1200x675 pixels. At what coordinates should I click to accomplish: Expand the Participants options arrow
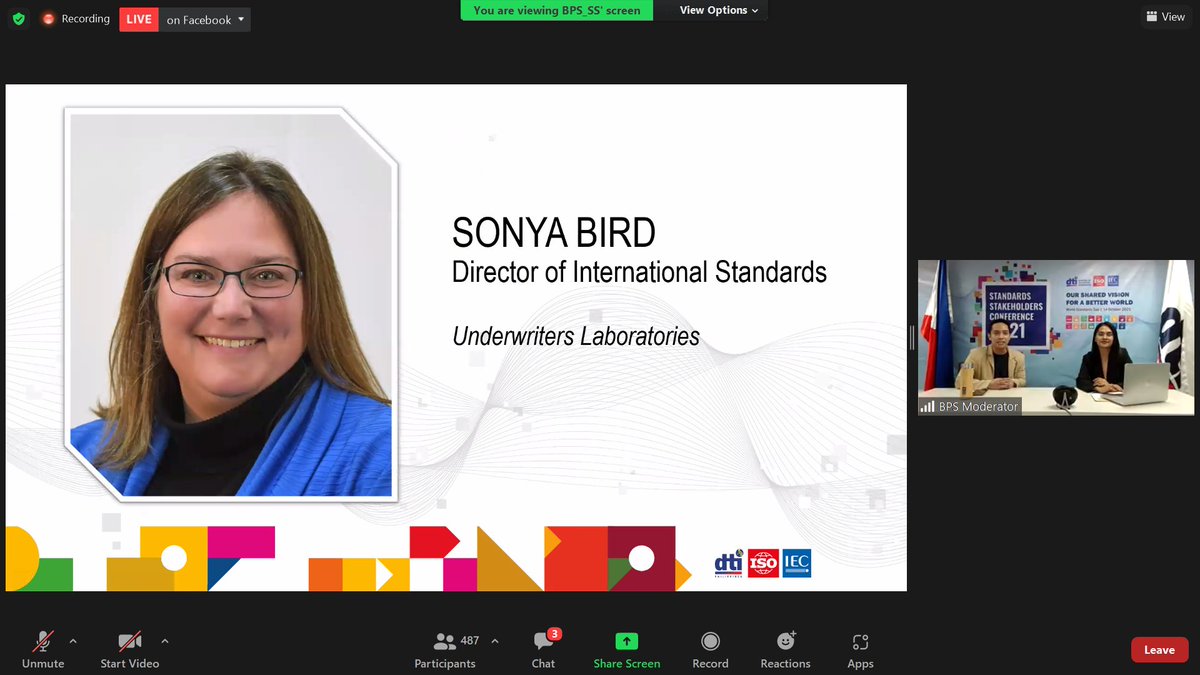pyautogui.click(x=495, y=641)
